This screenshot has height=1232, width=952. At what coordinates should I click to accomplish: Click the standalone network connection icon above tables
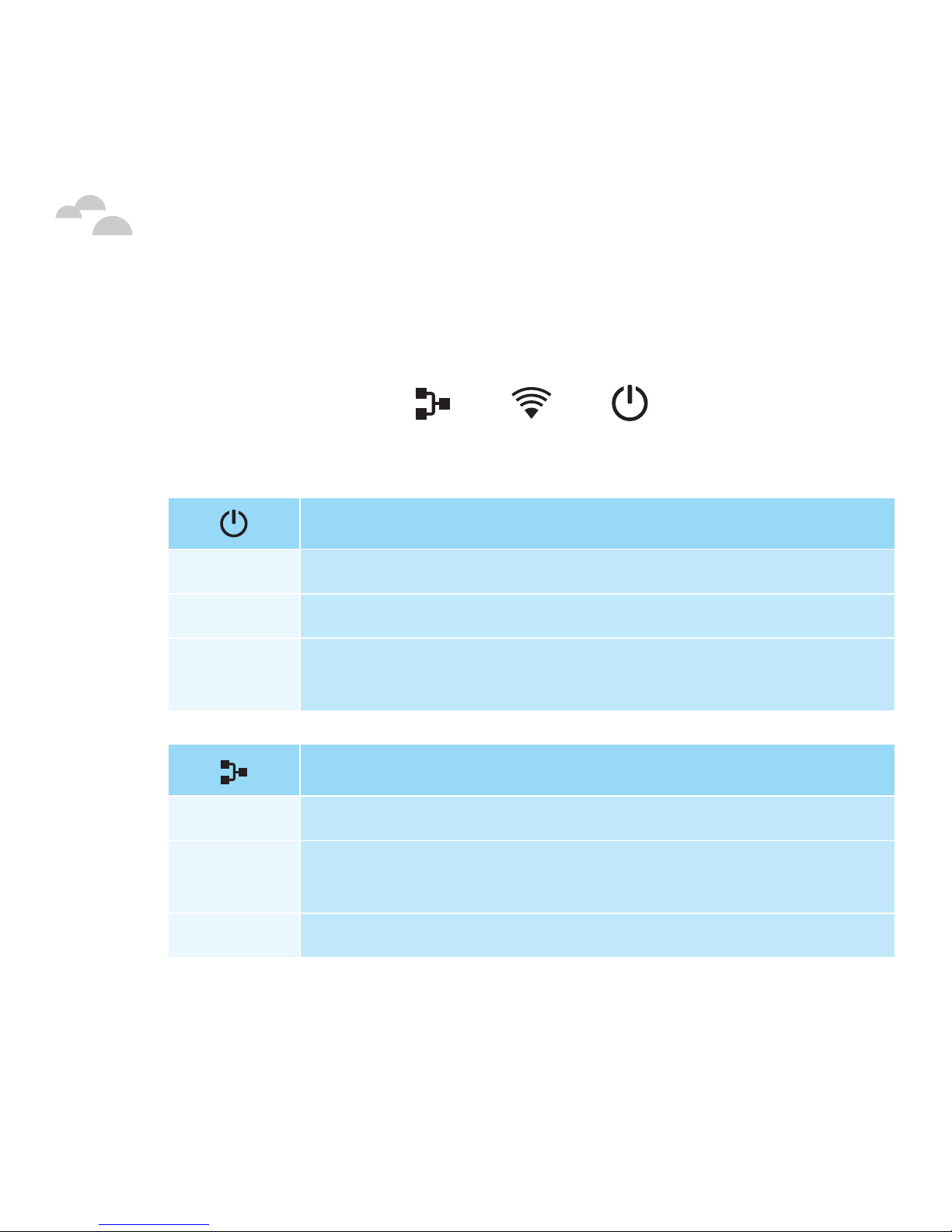coord(432,404)
